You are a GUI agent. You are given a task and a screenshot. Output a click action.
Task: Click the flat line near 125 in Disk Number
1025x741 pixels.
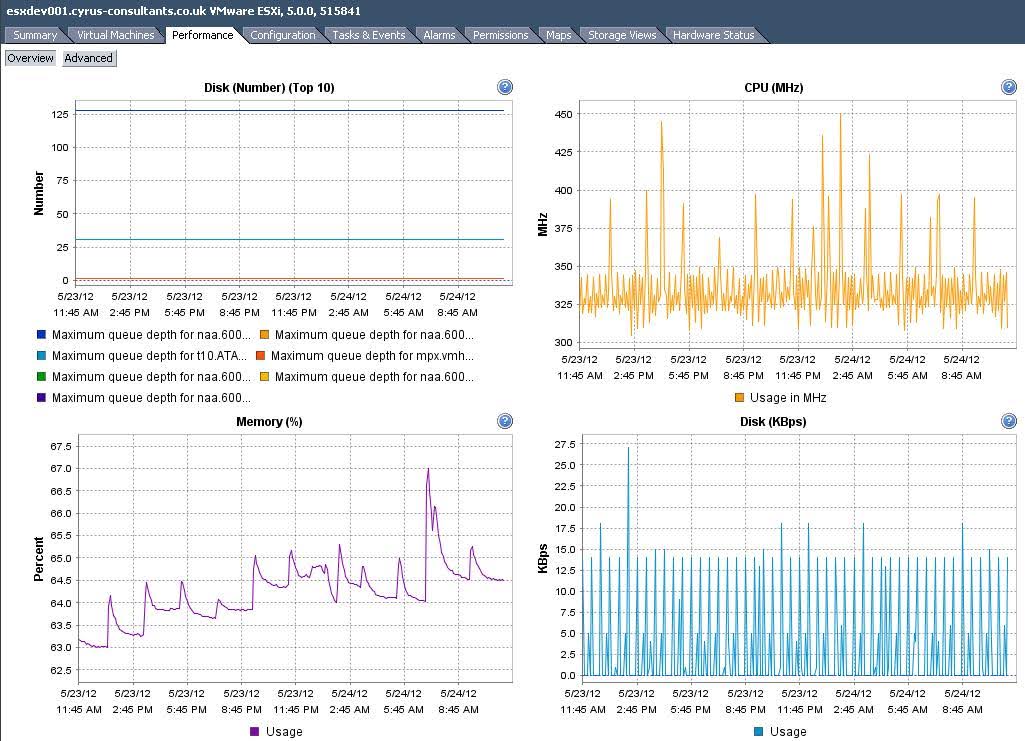[290, 111]
